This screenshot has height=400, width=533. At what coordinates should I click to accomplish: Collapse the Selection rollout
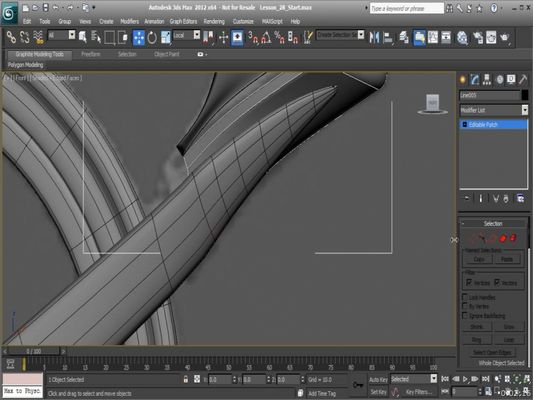(493, 223)
